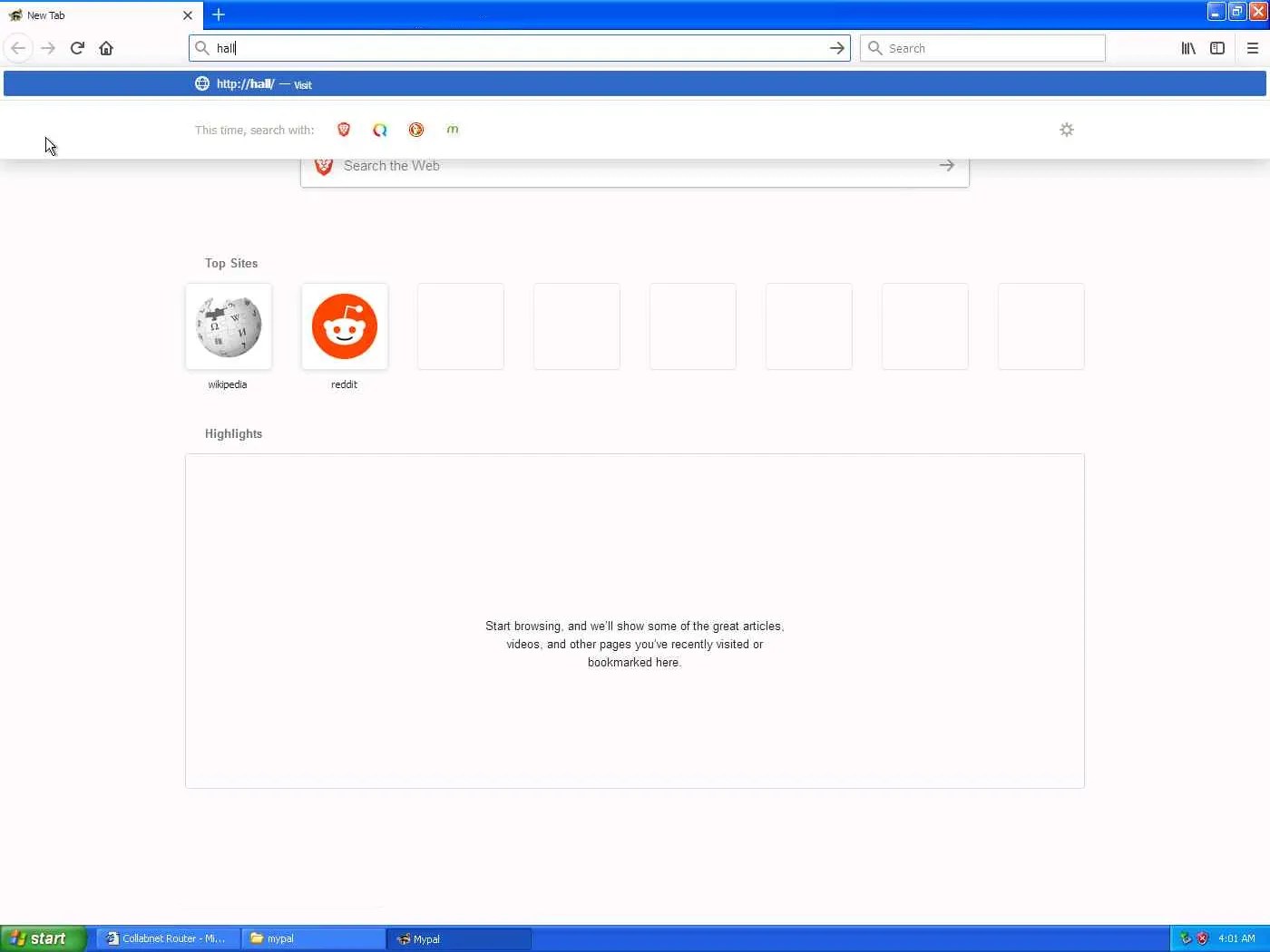Minimize the browser window
This screenshot has height=952, width=1270.
pos(1216,12)
